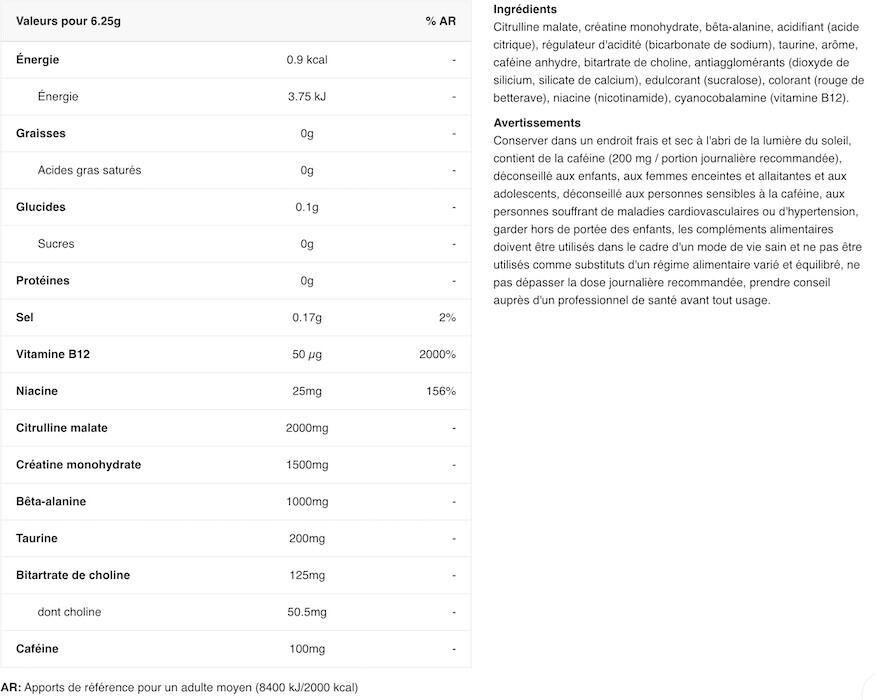
Task: Click the '% AR' column header
Action: tap(440, 22)
